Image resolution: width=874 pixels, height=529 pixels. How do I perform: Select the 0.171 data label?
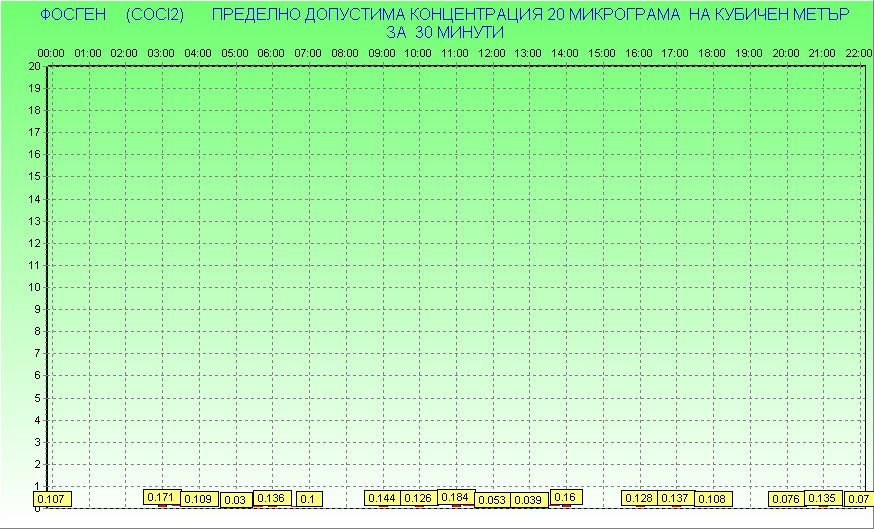tap(162, 497)
